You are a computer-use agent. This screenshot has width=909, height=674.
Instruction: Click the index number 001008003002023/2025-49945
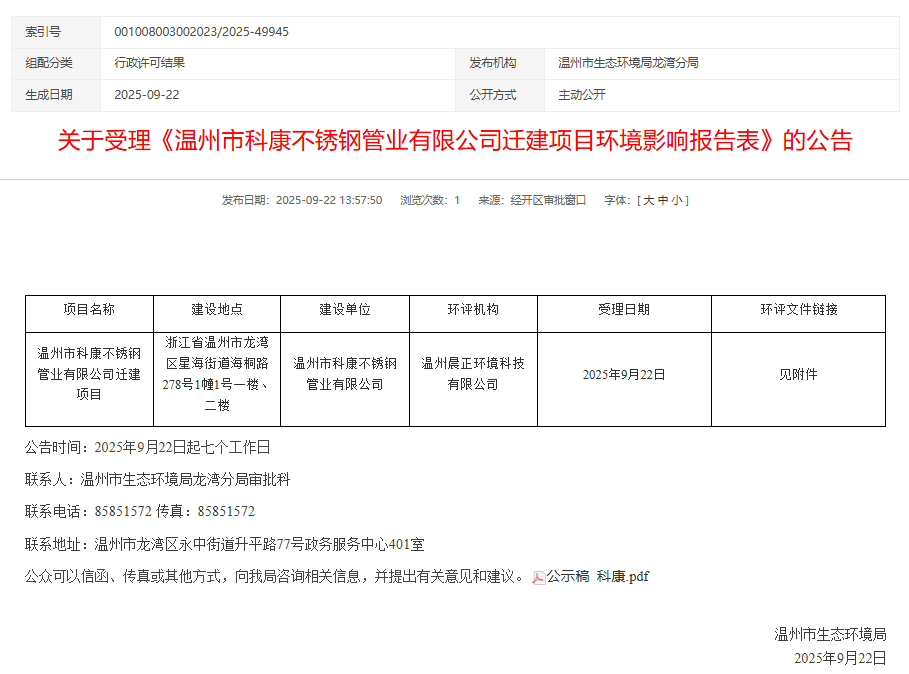(202, 32)
